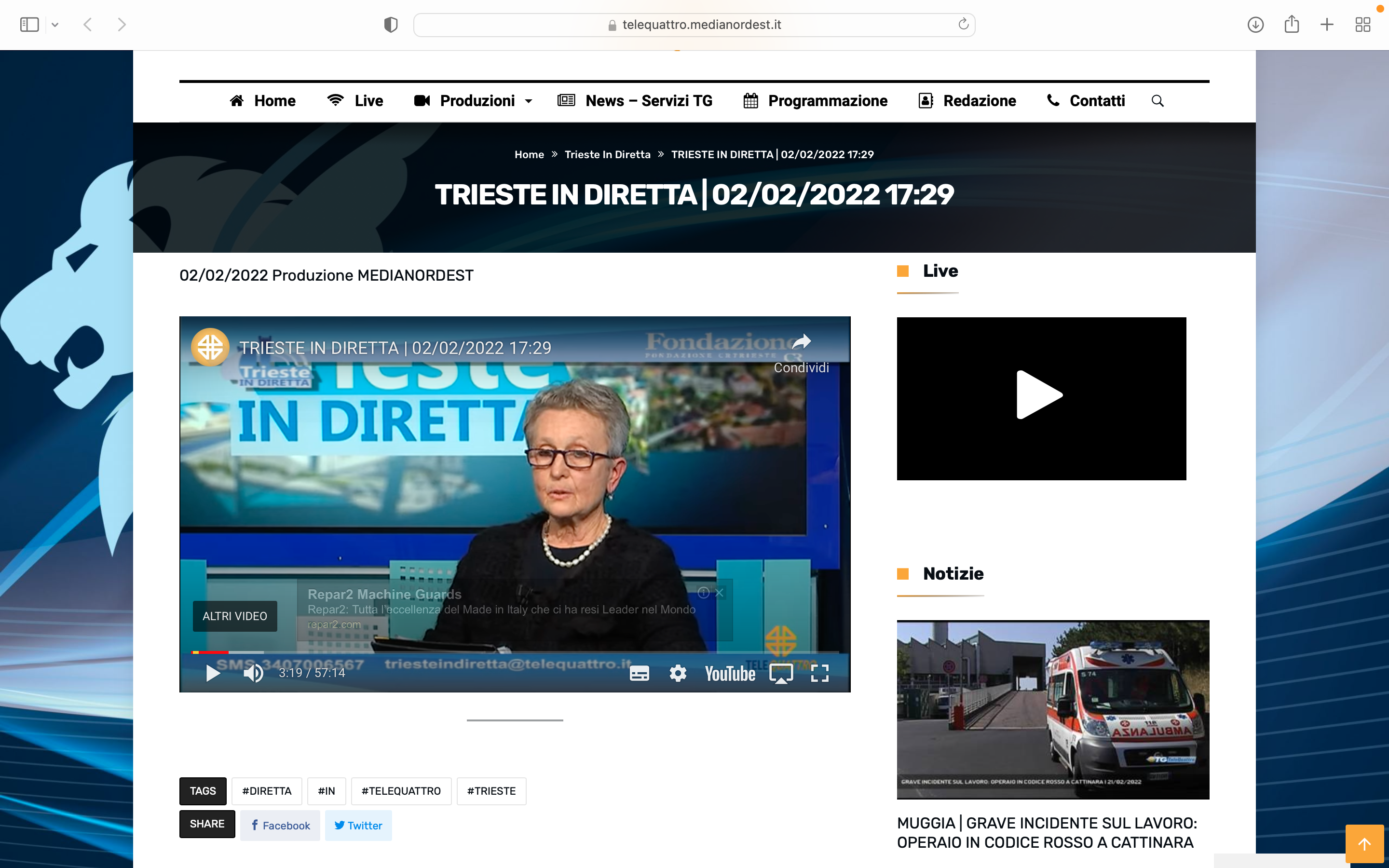The image size is (1389, 868).
Task: Go back to the previous page
Action: pyautogui.click(x=88, y=25)
